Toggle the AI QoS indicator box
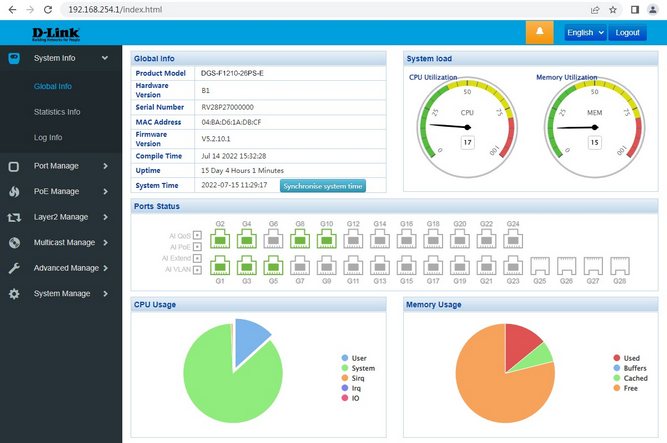The image size is (667, 443). [x=197, y=236]
